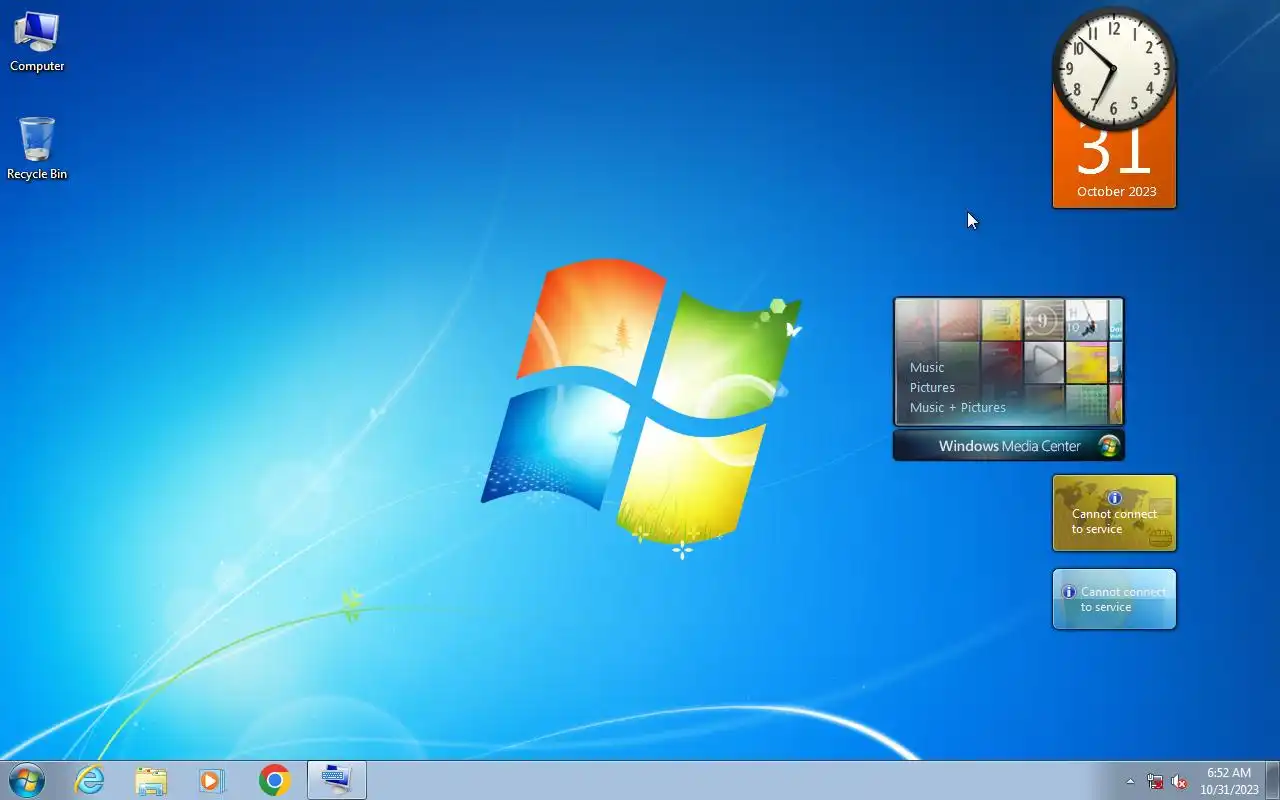Click the yellow gadget 'Cannot connect to service' text
The image size is (1280, 800).
click(1114, 521)
